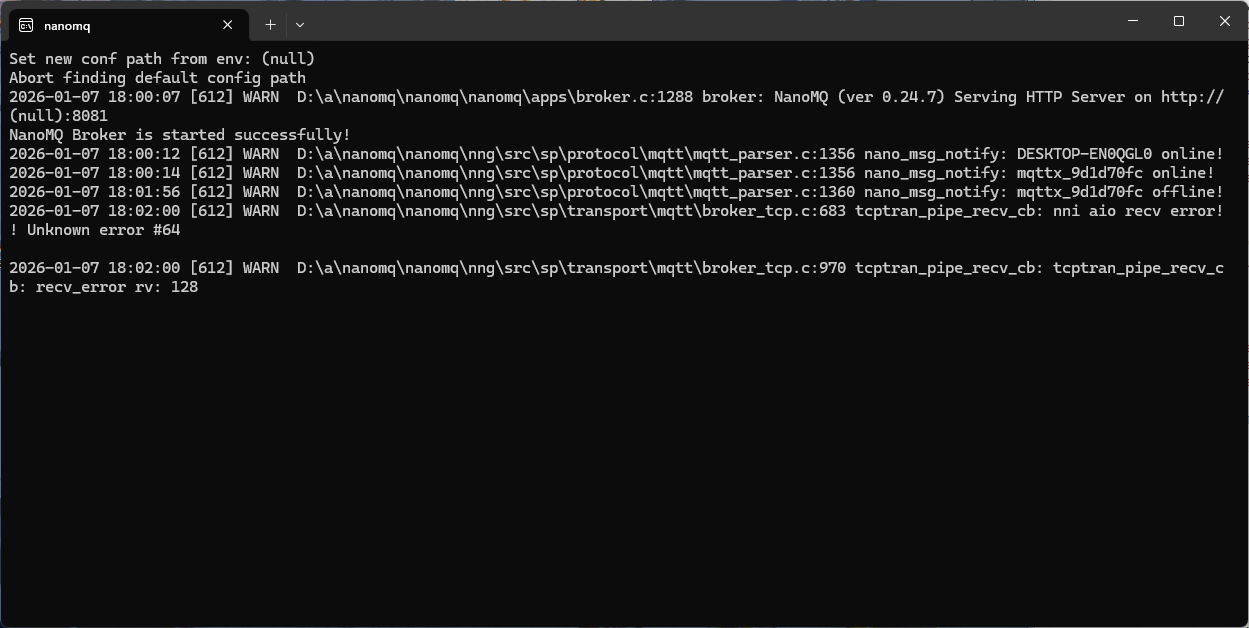The height and width of the screenshot is (628, 1249).
Task: Click the "Unknown error #64" text
Action: tap(103, 230)
